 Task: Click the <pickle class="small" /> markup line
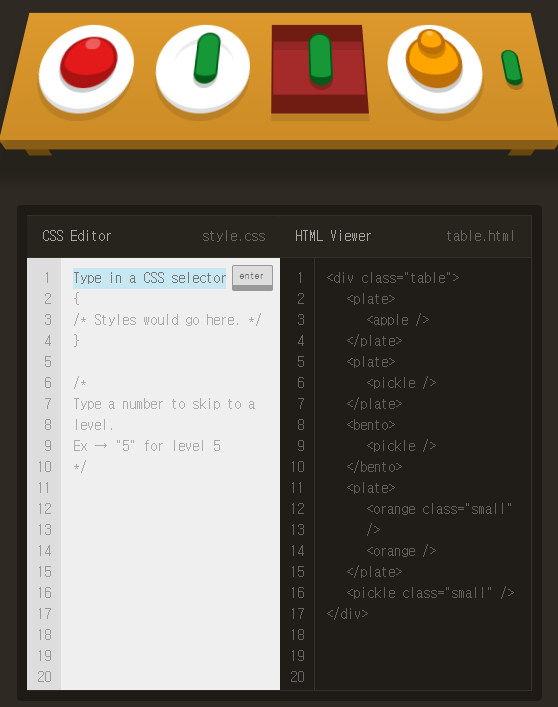430,593
